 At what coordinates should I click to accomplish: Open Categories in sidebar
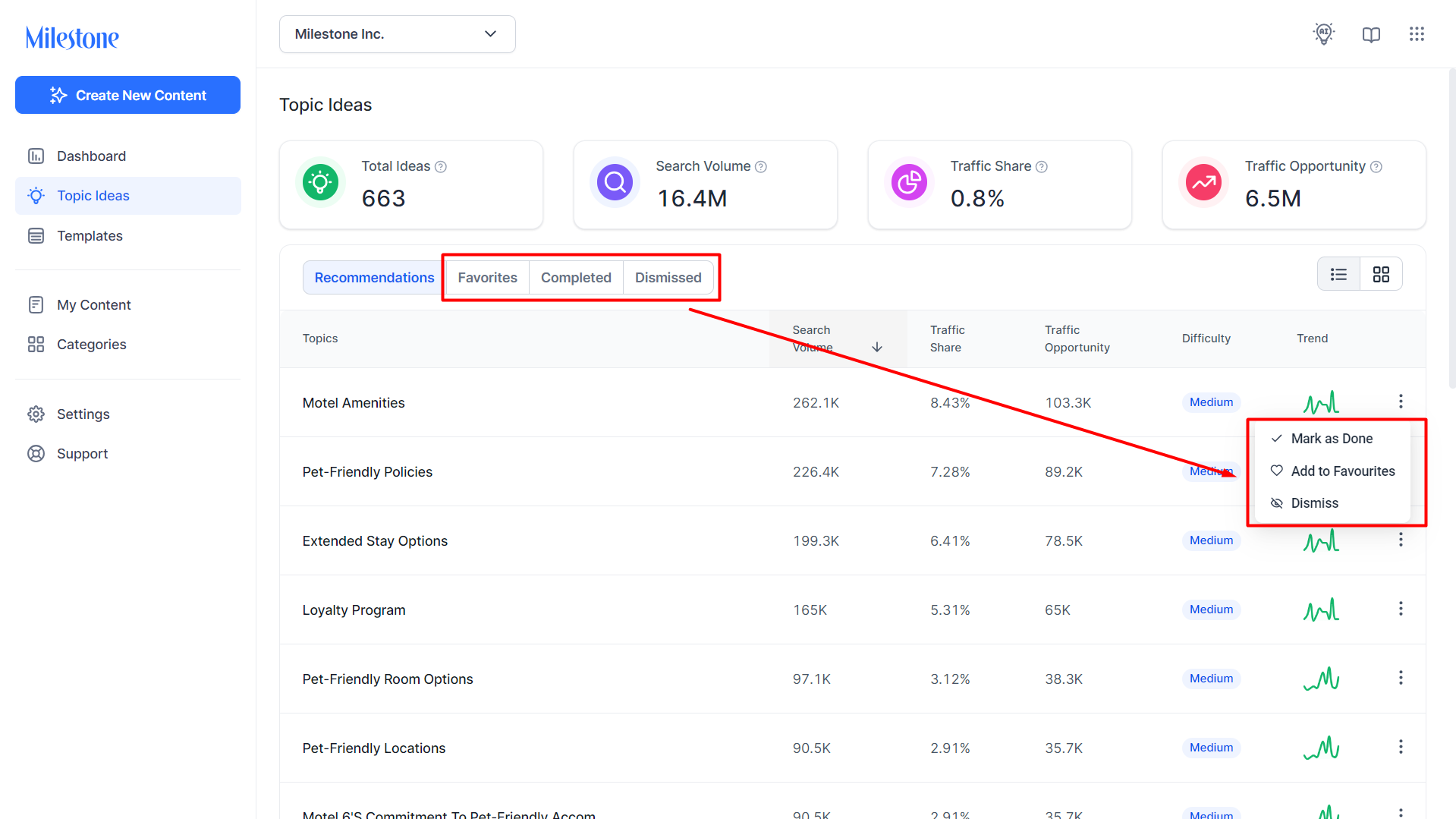click(x=127, y=345)
